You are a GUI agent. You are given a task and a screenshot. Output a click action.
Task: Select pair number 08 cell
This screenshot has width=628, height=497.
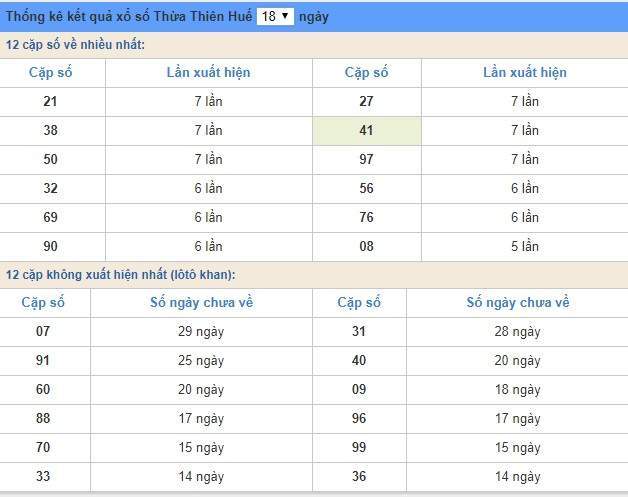coord(366,246)
